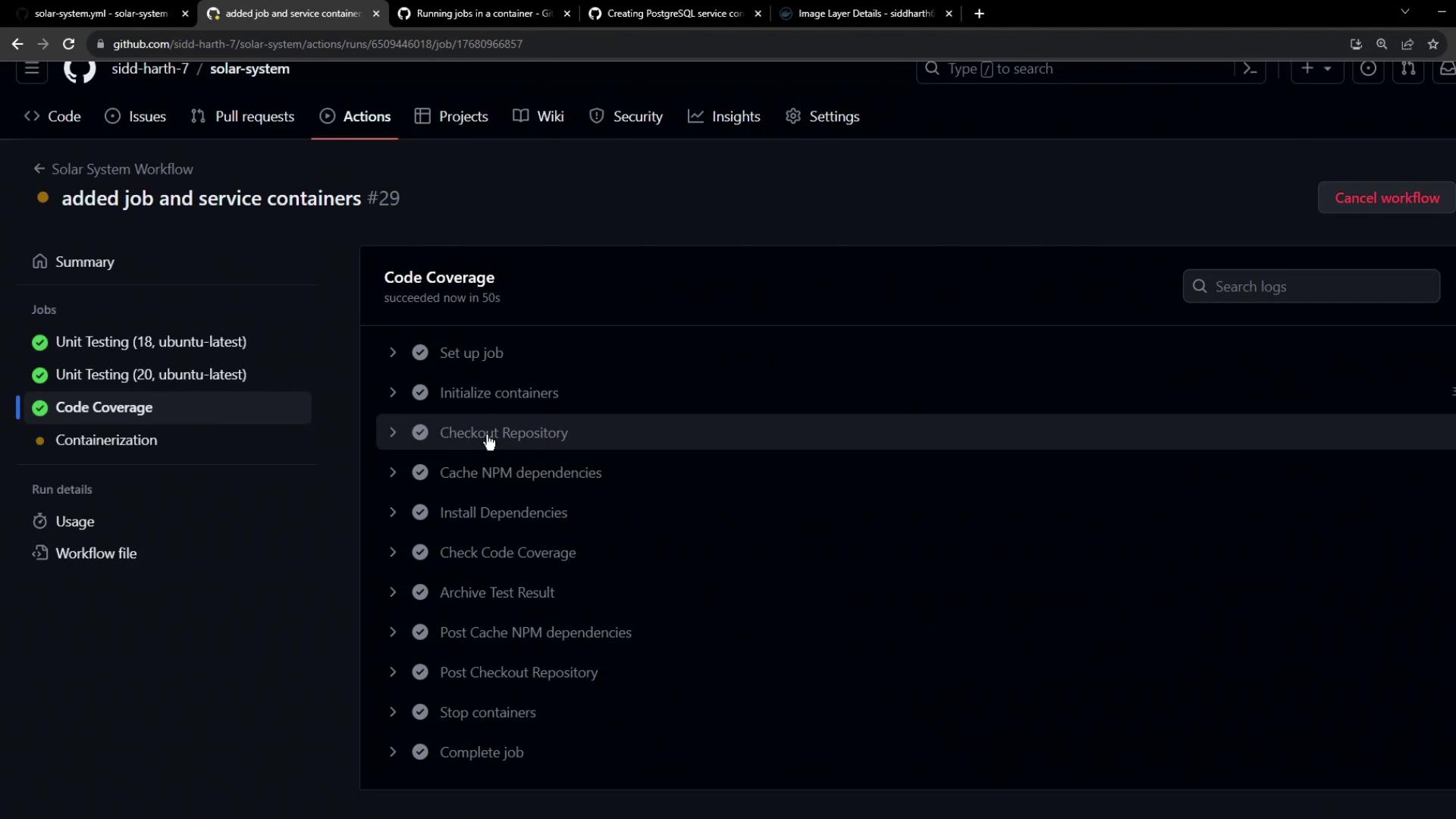
Task: Click the browser reload icon
Action: click(68, 44)
